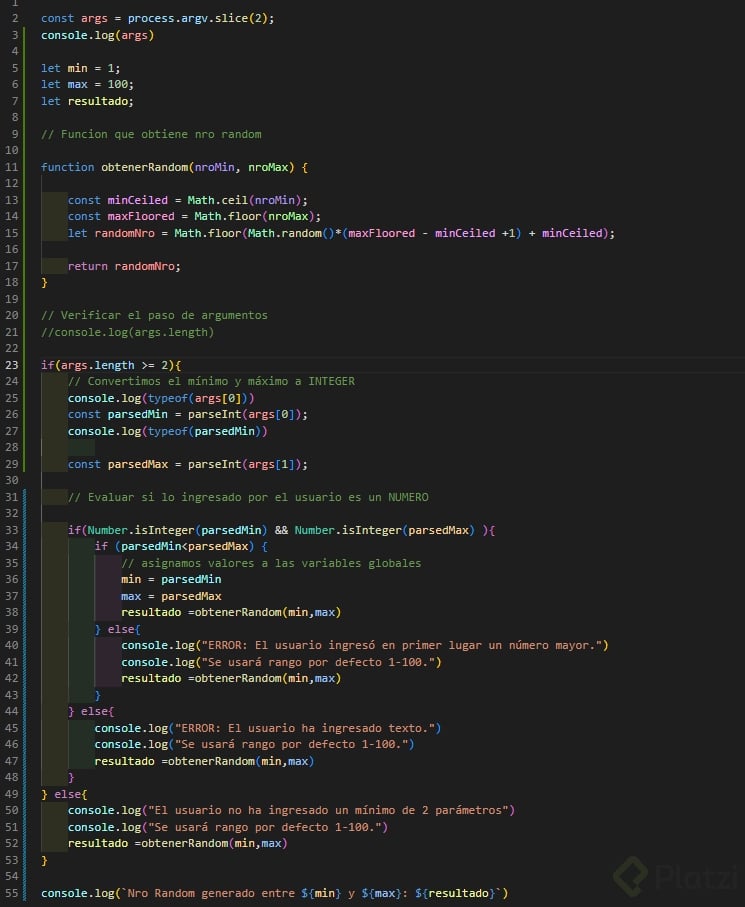
Task: Click 'let resultado;' declaration
Action: [87, 101]
